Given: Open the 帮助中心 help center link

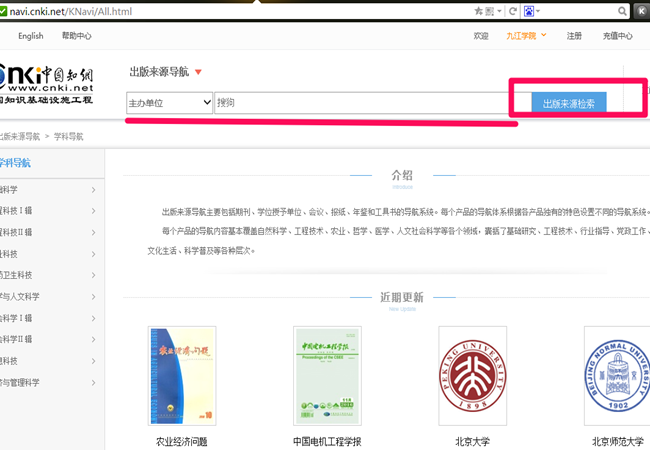Looking at the screenshot, I should click(x=77, y=36).
